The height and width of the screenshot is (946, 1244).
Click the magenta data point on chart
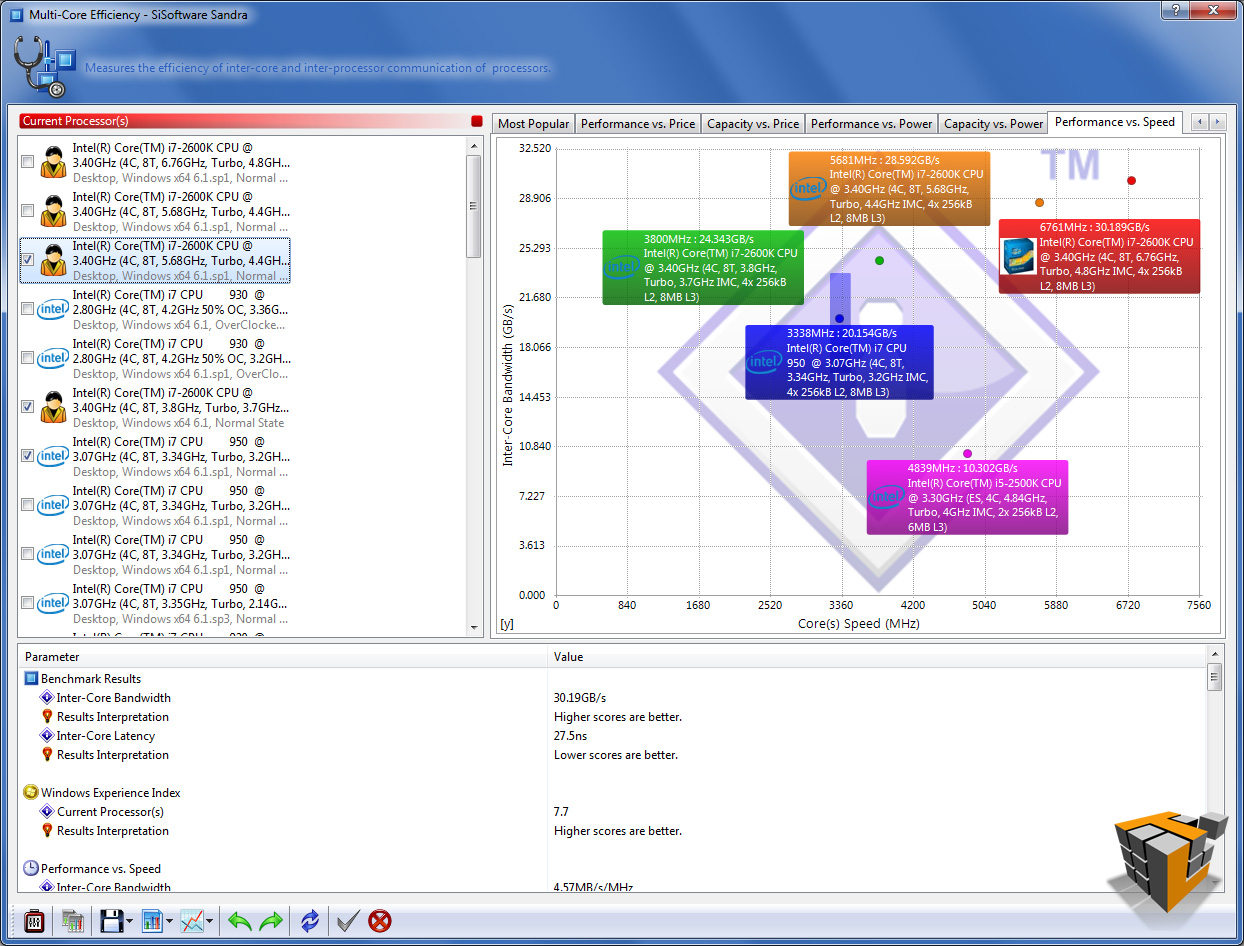(x=967, y=454)
